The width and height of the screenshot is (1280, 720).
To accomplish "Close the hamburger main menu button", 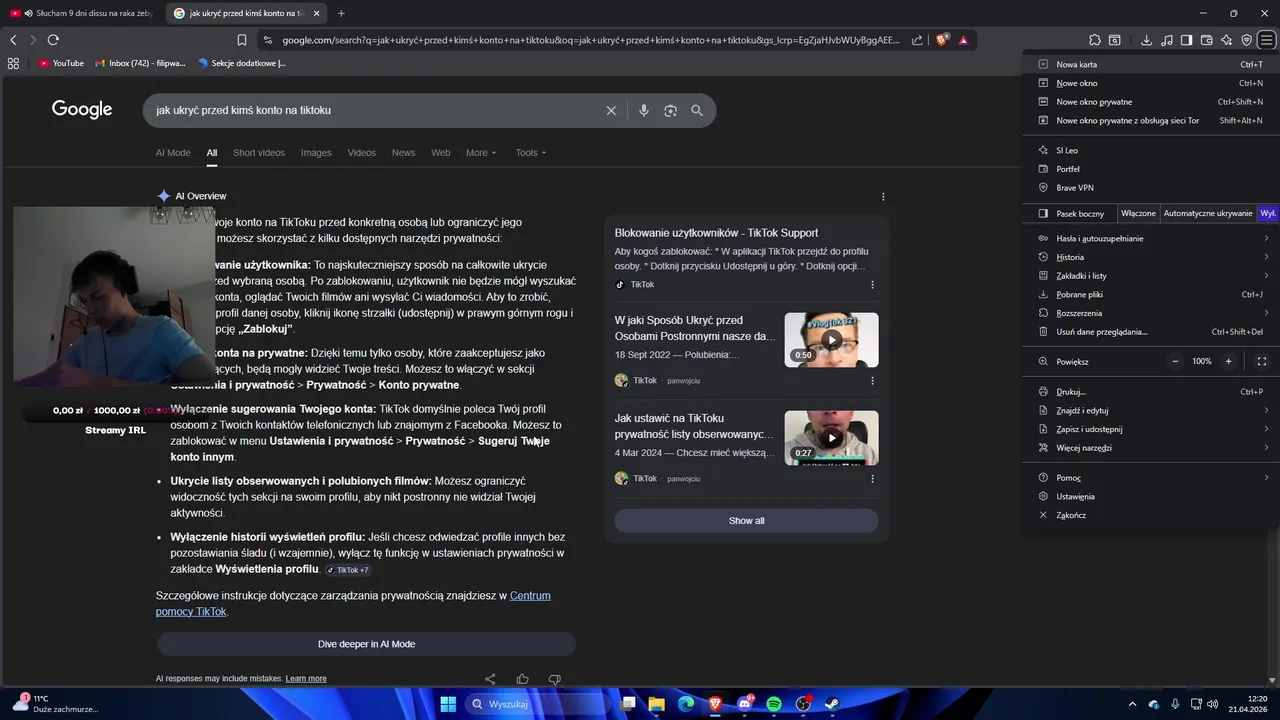I will point(1266,40).
